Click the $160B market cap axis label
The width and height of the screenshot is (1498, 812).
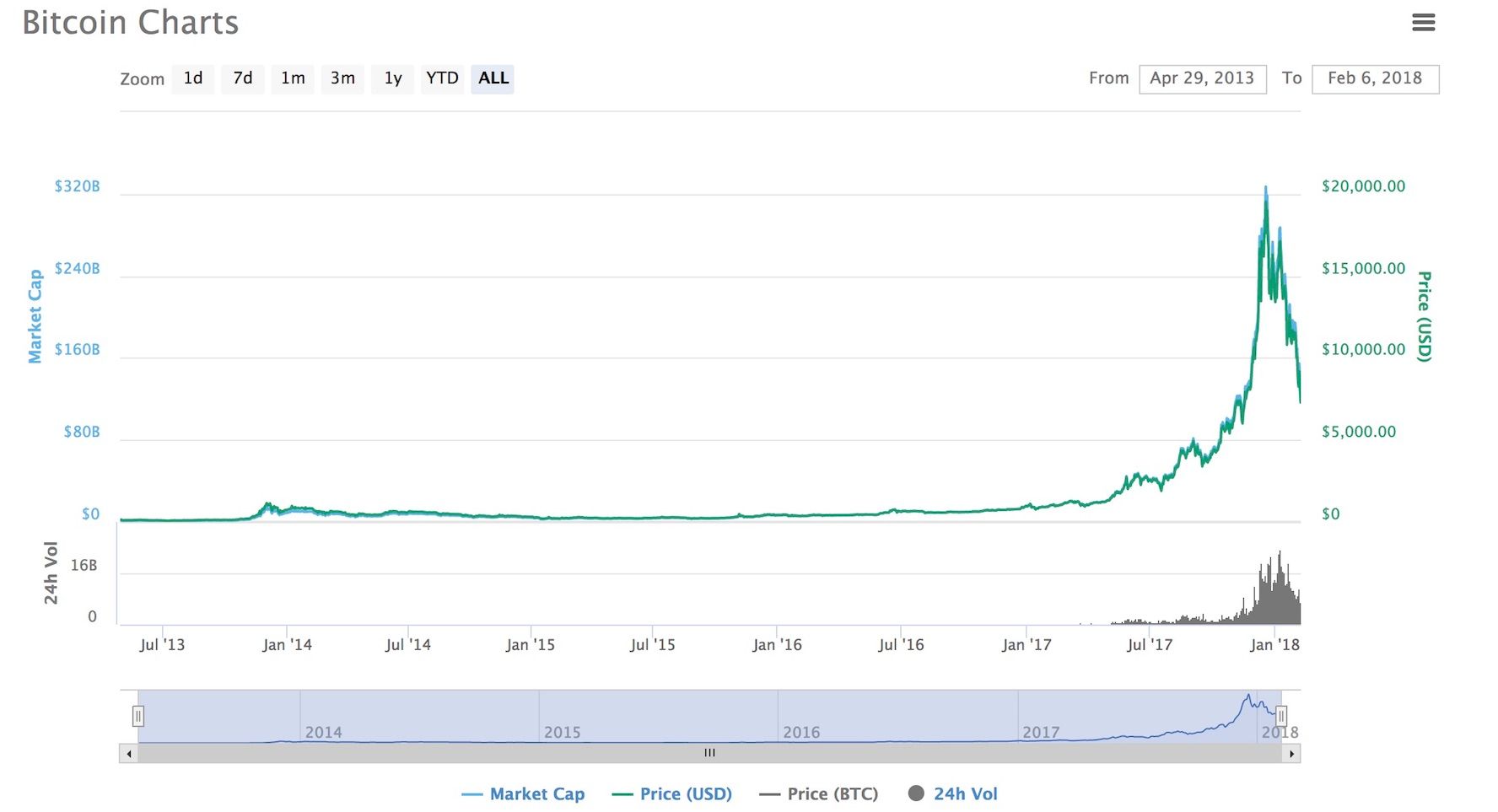pos(77,349)
